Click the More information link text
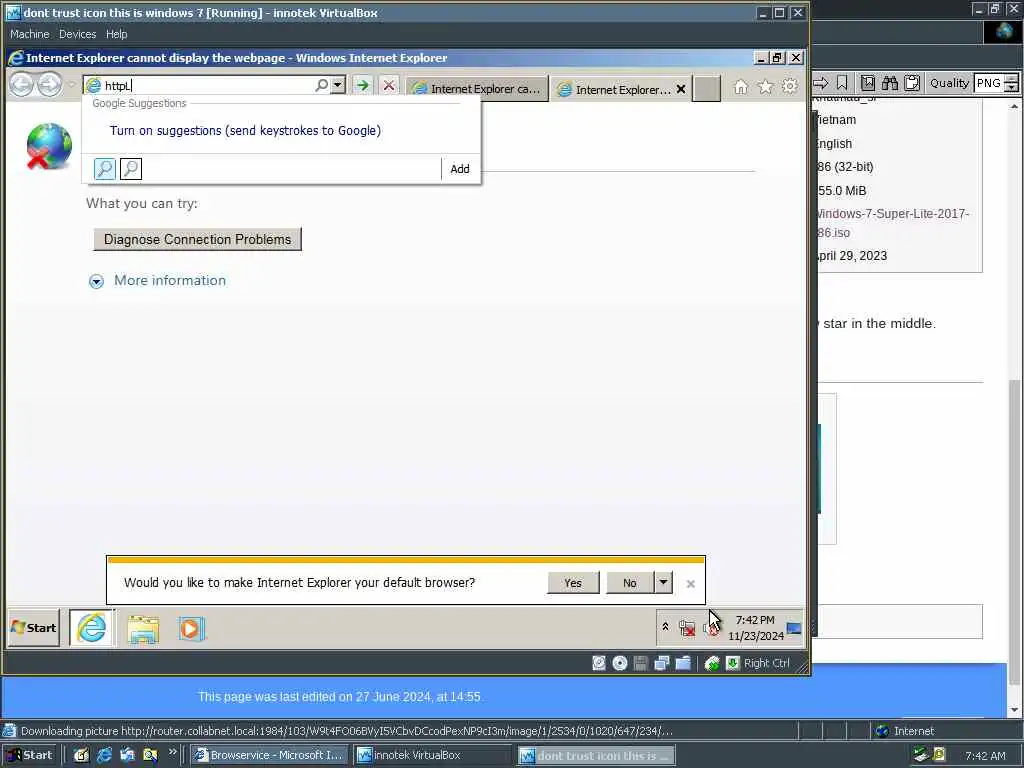The height and width of the screenshot is (768, 1024). [170, 280]
